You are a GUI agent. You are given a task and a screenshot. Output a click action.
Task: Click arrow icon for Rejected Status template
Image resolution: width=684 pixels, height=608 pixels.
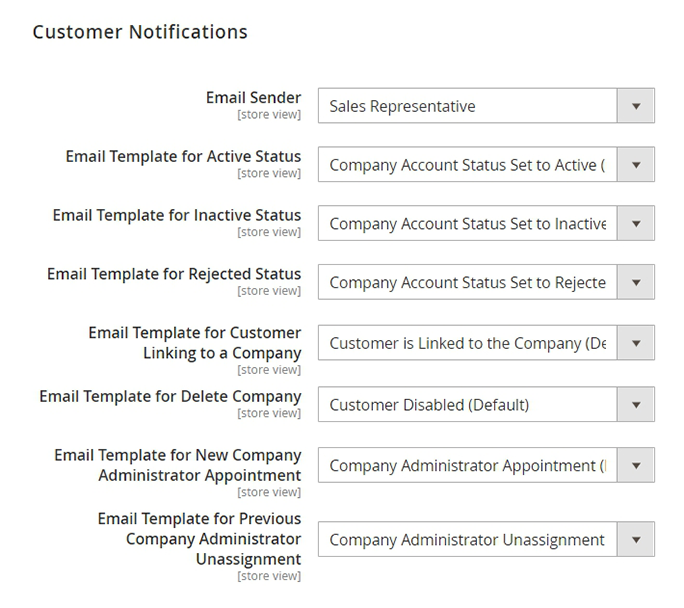[636, 283]
